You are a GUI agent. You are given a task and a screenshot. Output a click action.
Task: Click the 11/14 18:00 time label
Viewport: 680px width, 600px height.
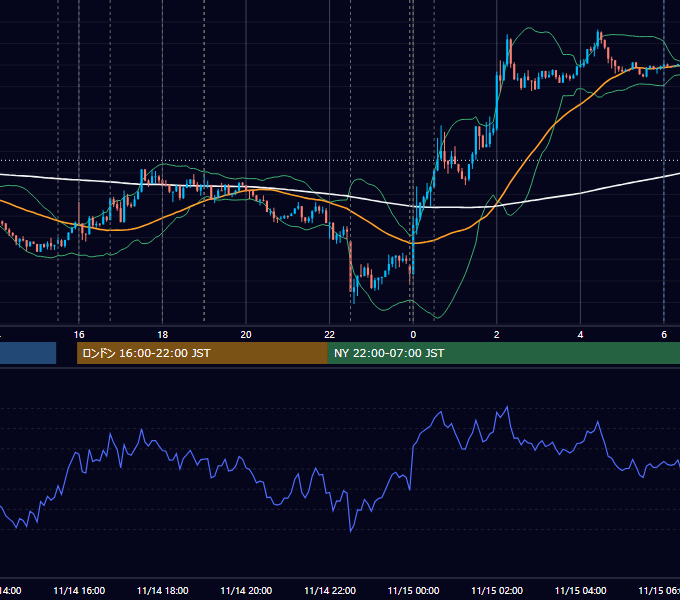[163, 590]
